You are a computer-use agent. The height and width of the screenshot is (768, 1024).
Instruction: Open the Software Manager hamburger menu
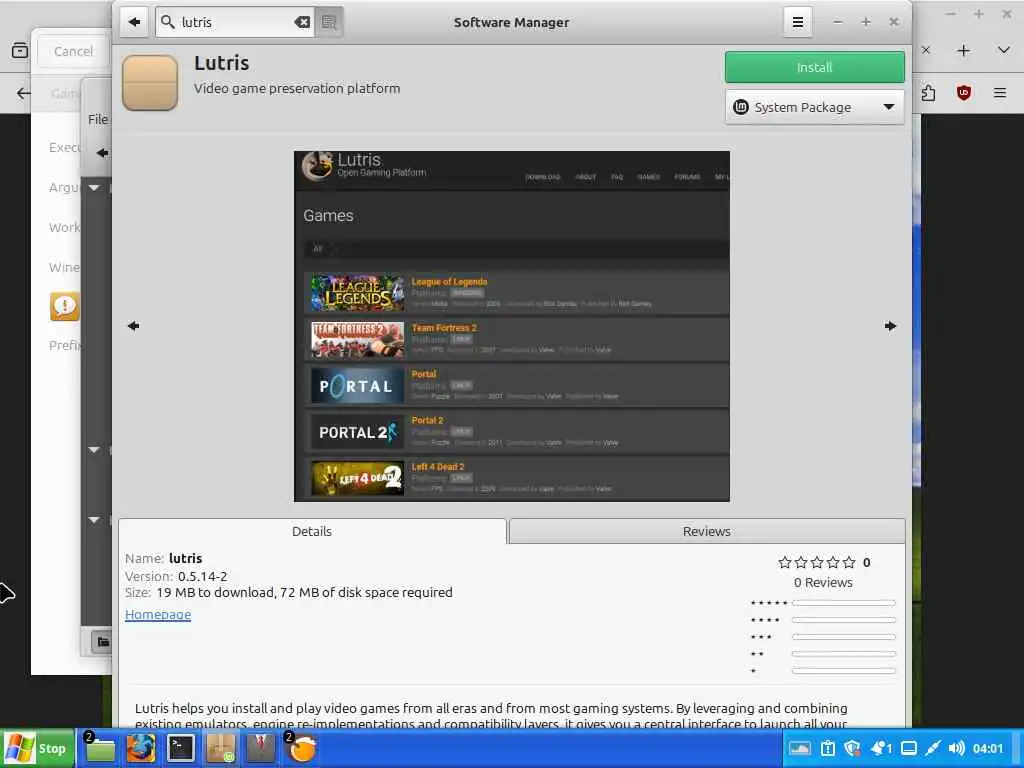point(797,22)
